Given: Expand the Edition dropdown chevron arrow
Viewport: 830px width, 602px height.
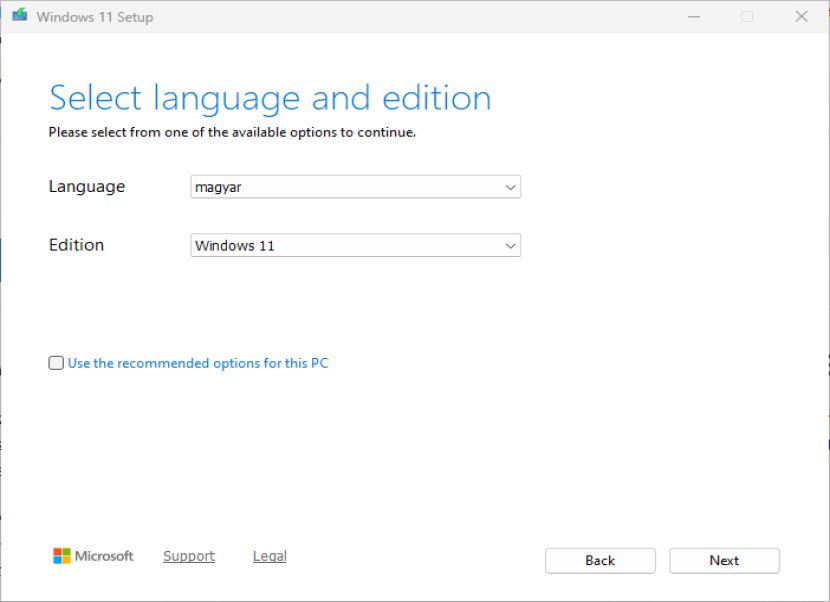Looking at the screenshot, I should tap(510, 246).
